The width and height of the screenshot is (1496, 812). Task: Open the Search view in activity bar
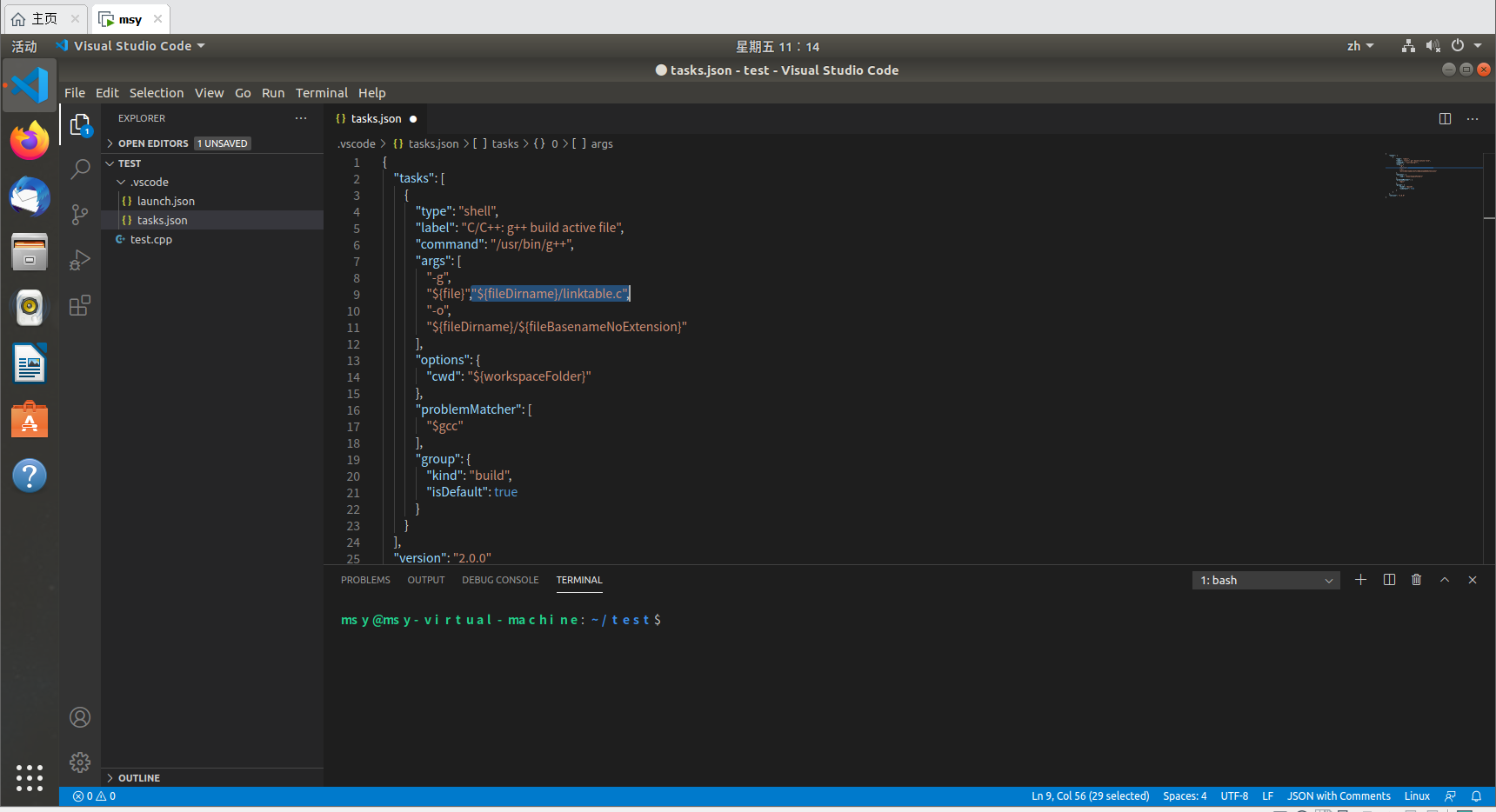click(x=80, y=169)
